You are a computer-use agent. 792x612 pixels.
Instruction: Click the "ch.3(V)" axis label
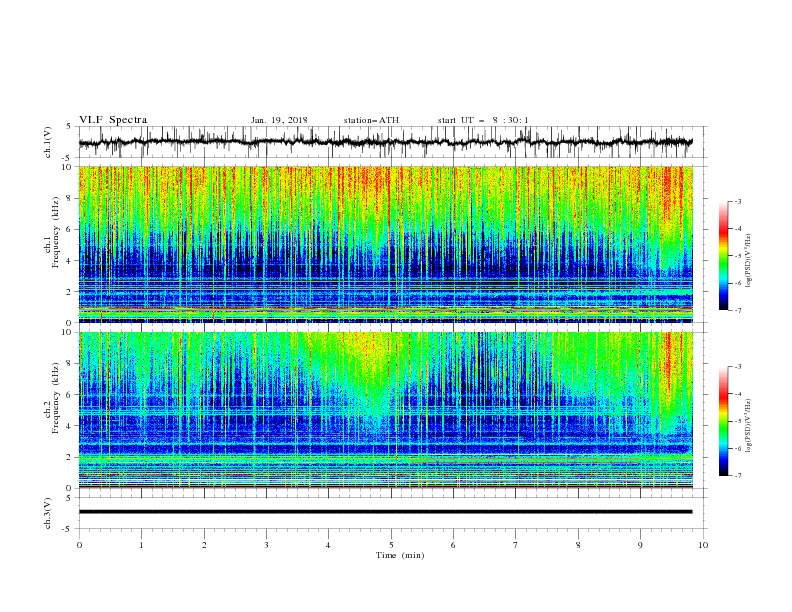(48, 513)
